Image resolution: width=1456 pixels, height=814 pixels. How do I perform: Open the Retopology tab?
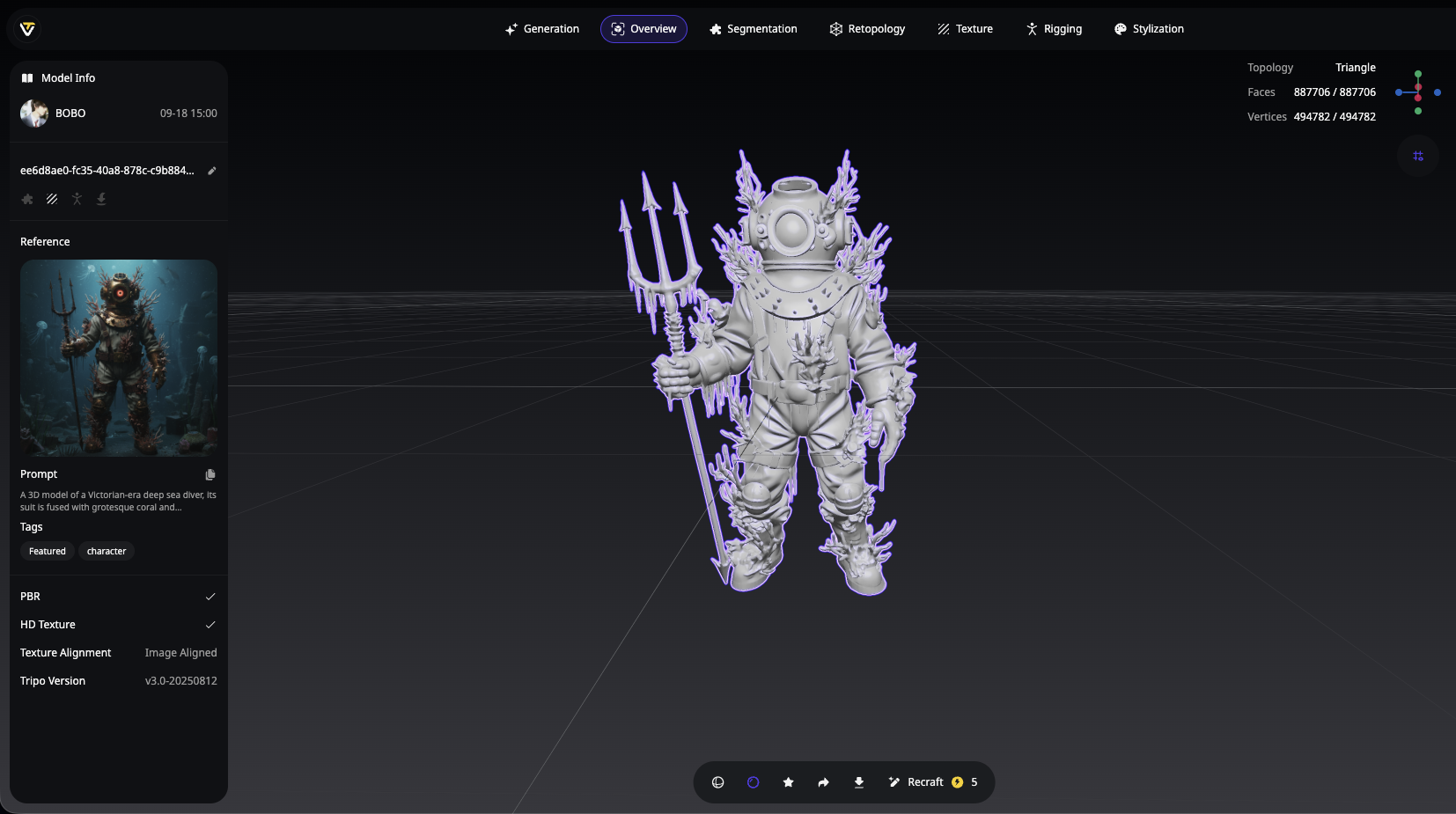(867, 29)
